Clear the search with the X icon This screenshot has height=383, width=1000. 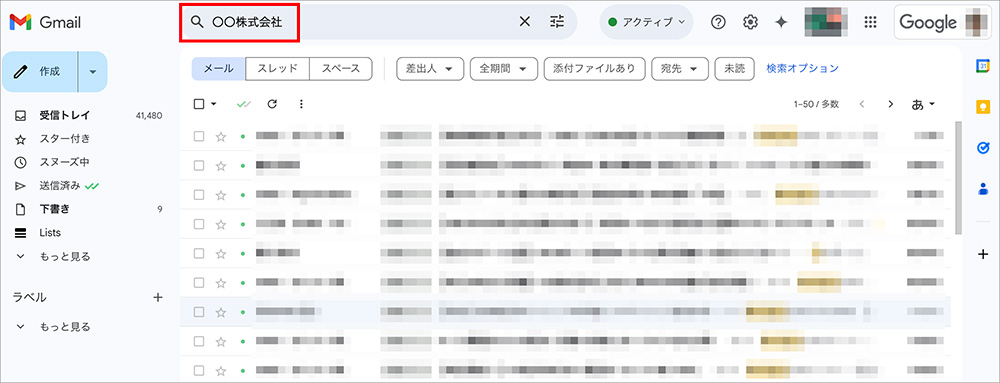[525, 22]
